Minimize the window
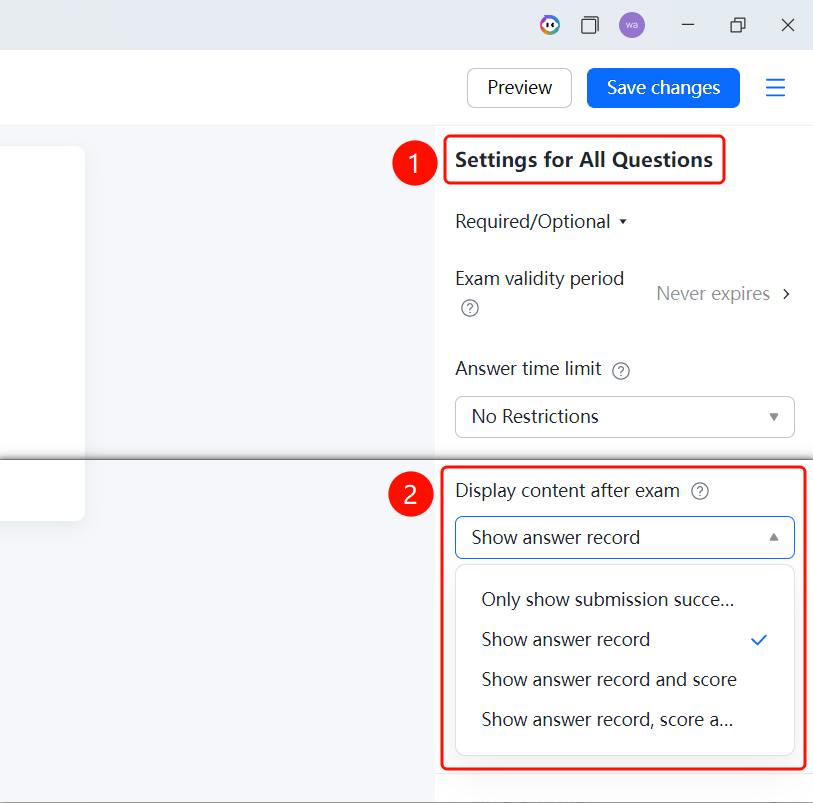 click(x=688, y=25)
